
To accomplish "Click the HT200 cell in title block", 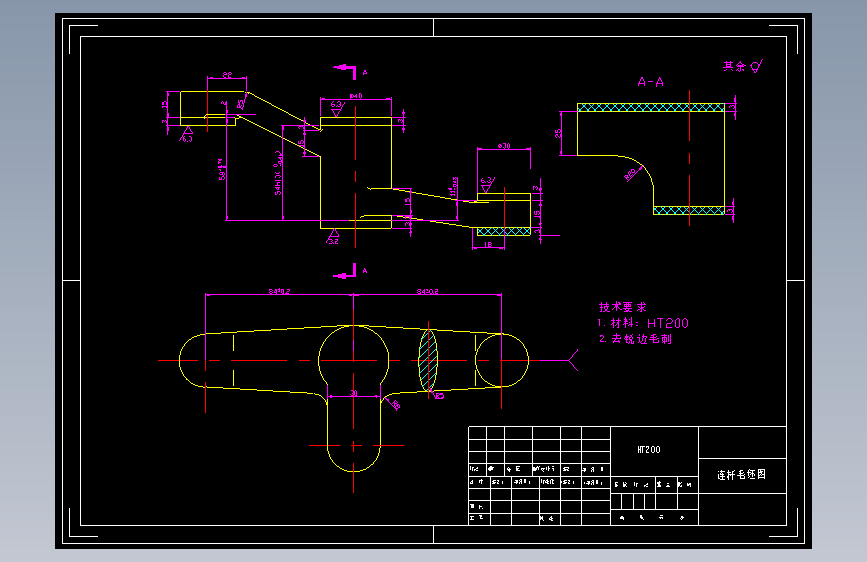I will pyautogui.click(x=649, y=450).
